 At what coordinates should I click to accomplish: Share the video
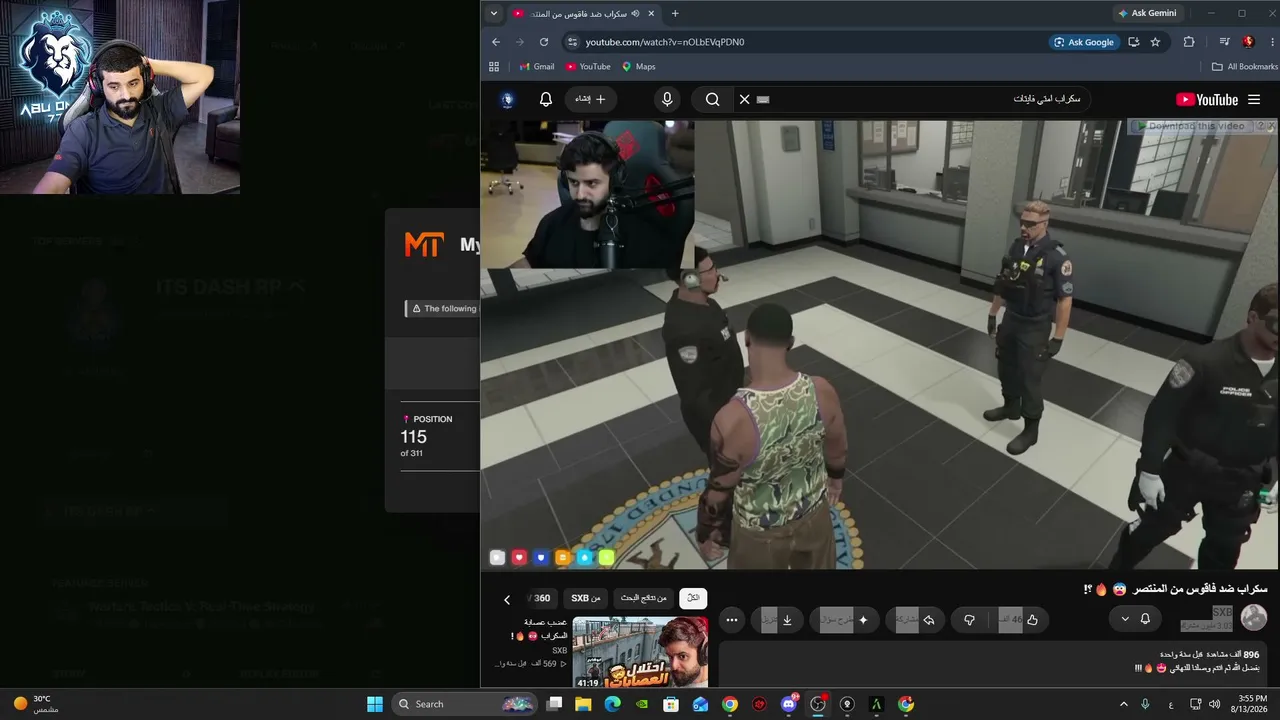916,620
